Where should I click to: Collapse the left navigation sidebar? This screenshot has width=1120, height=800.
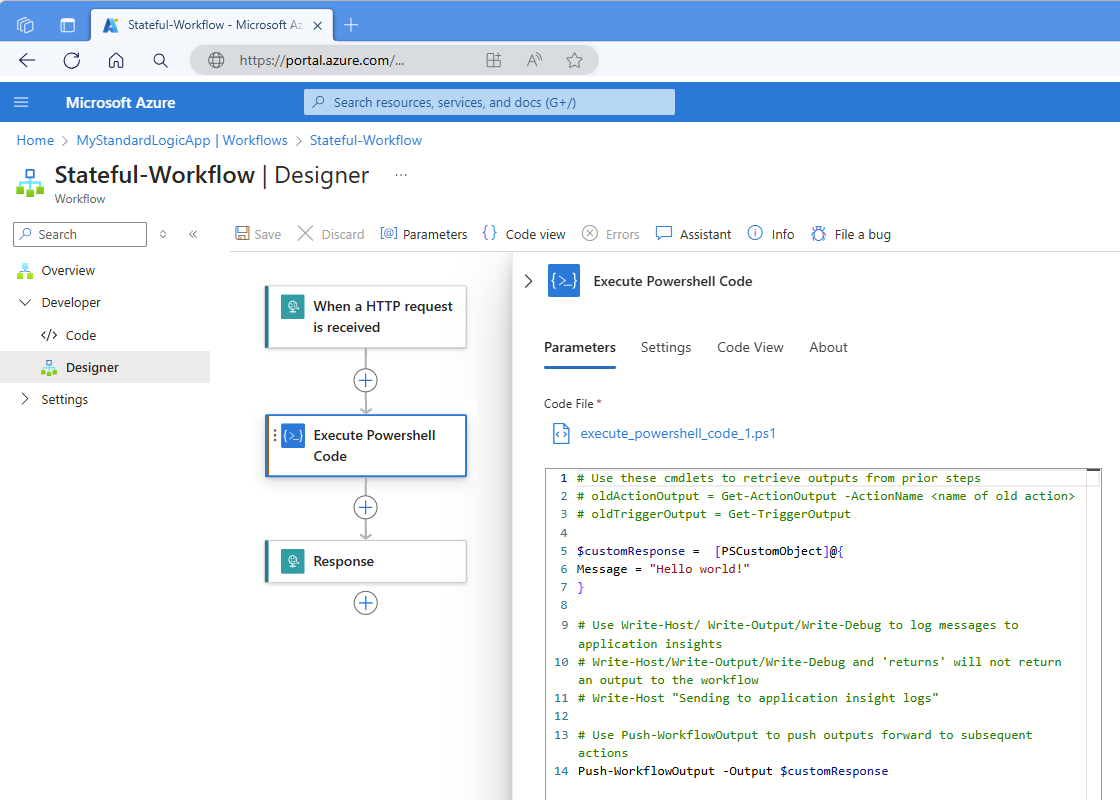pos(193,233)
